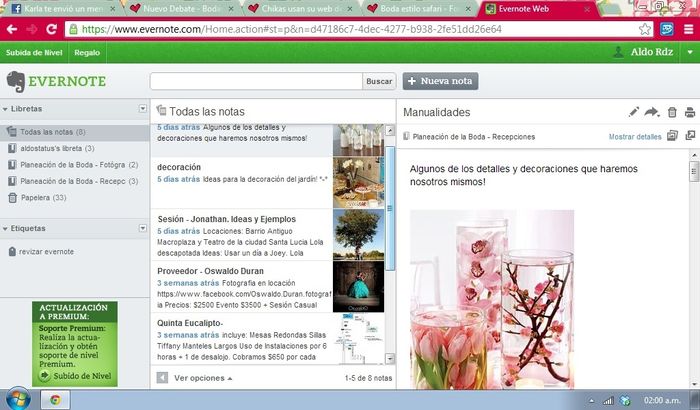Open the Libretas options dropdown

[142, 109]
